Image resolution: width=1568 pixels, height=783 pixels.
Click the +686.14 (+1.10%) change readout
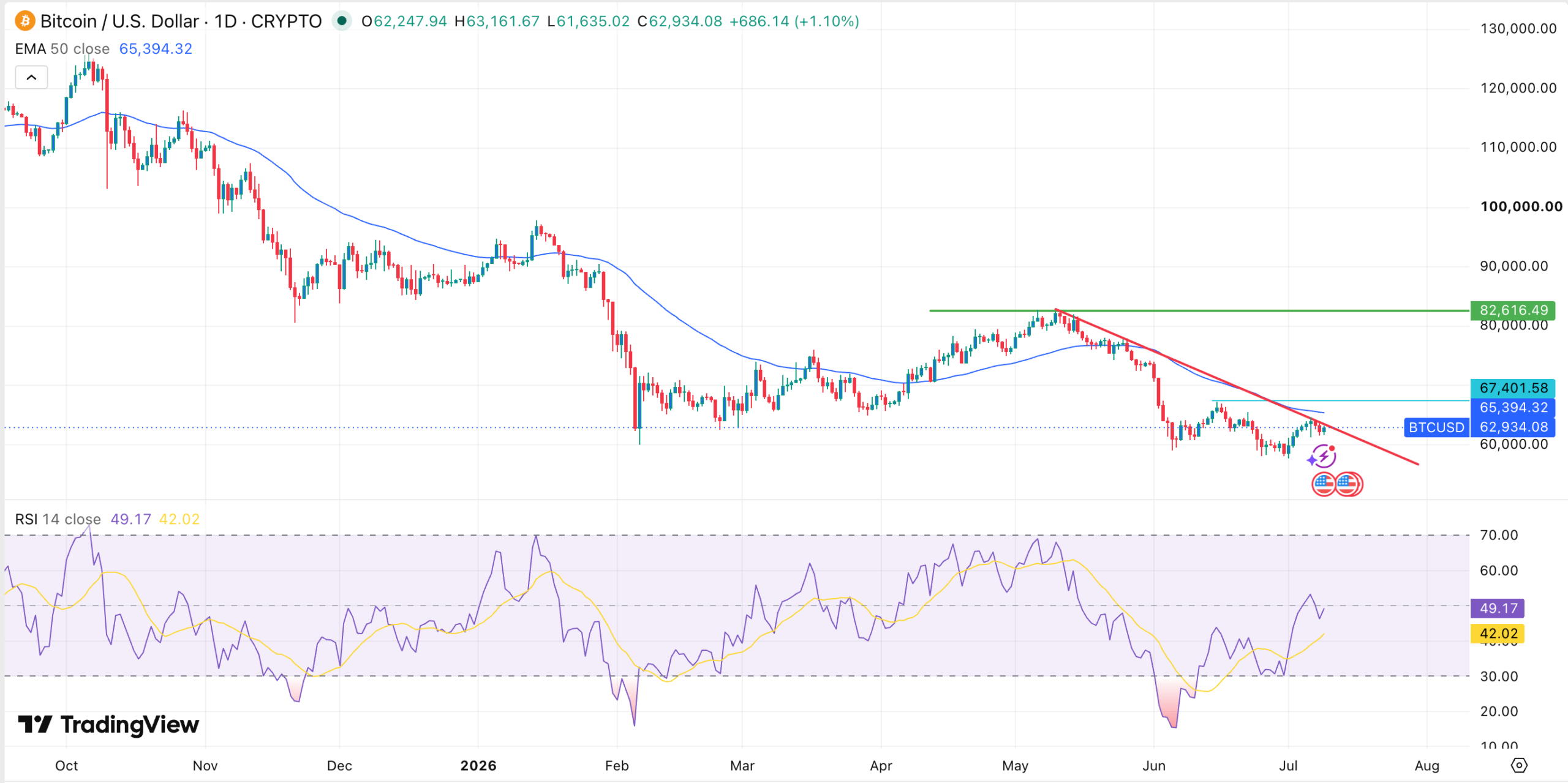click(794, 21)
